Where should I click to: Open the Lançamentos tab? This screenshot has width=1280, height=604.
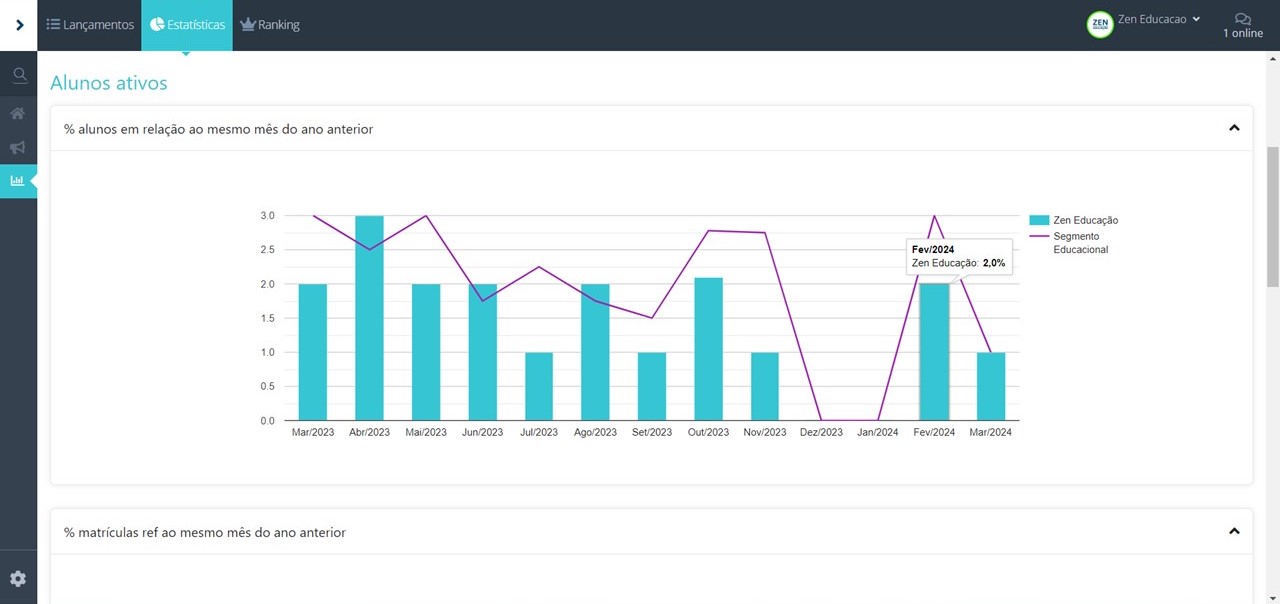pyautogui.click(x=90, y=25)
